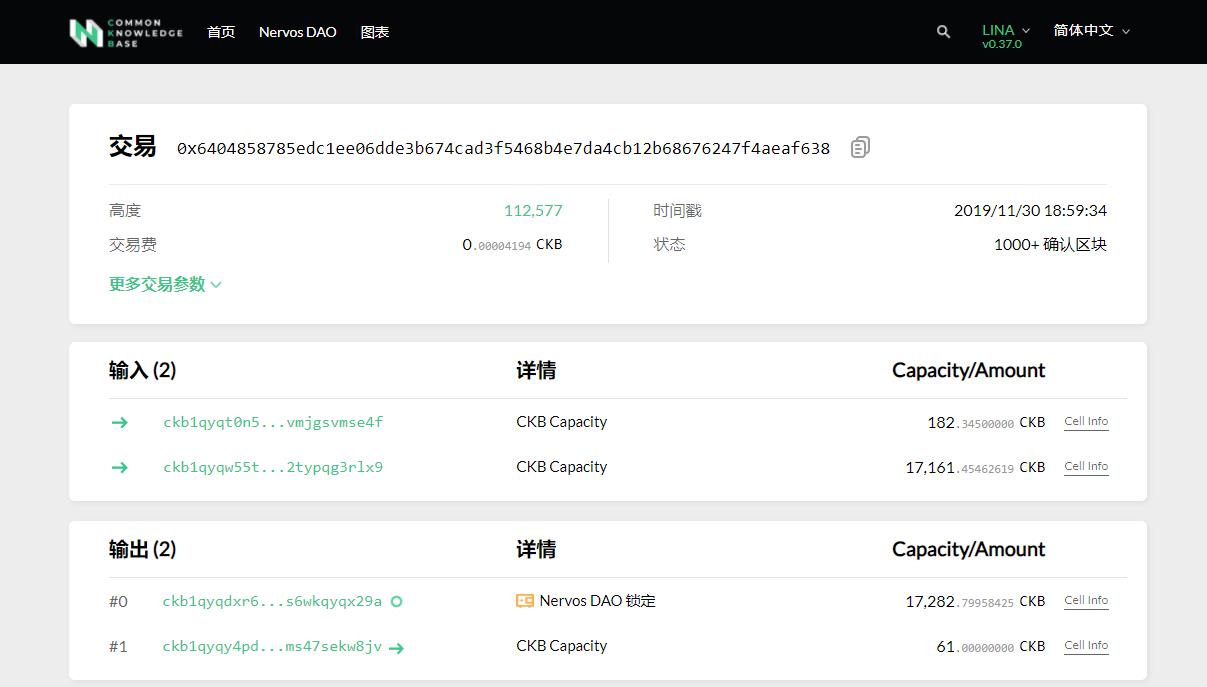Go to the 首页 nav item
This screenshot has width=1207, height=687.
click(221, 32)
